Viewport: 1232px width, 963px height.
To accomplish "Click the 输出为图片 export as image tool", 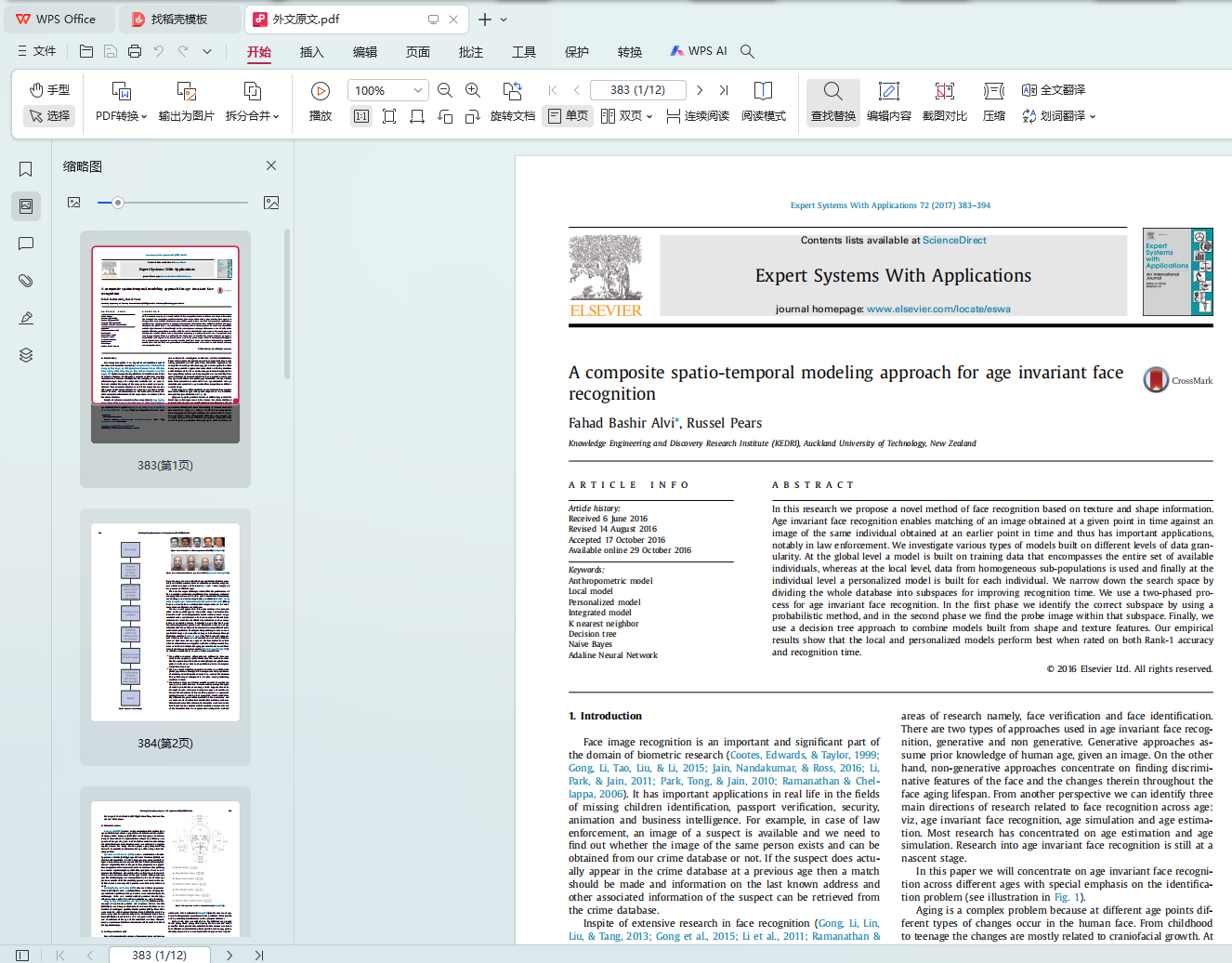I will pyautogui.click(x=186, y=102).
